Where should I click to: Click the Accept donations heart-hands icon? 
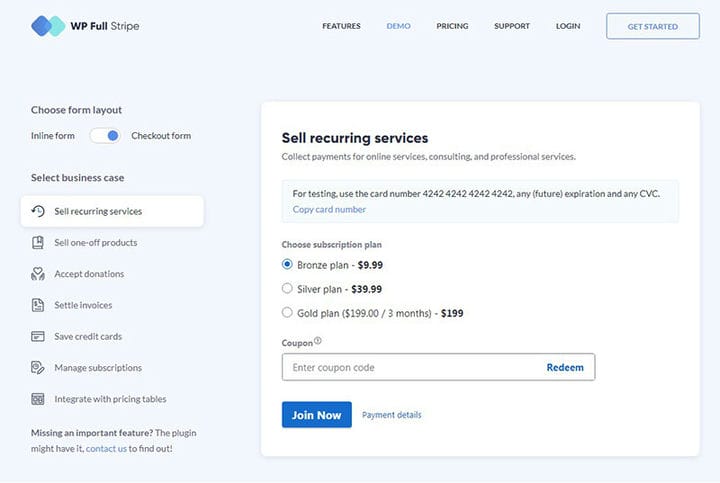(38, 274)
